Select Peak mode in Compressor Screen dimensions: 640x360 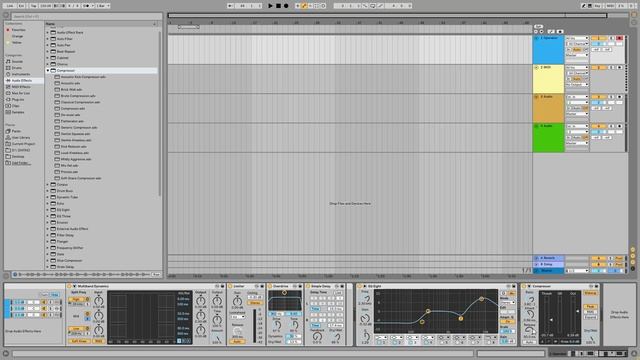pos(590,306)
